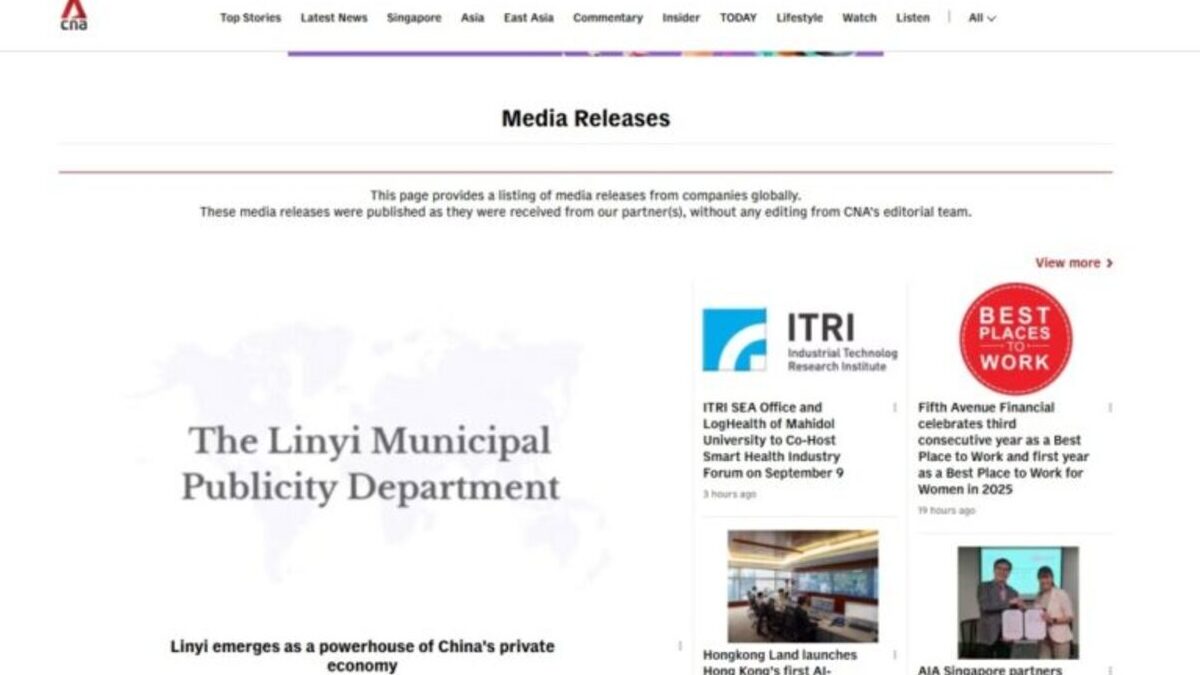The height and width of the screenshot is (675, 1200).
Task: Go to the Lifestyle section
Action: point(799,17)
